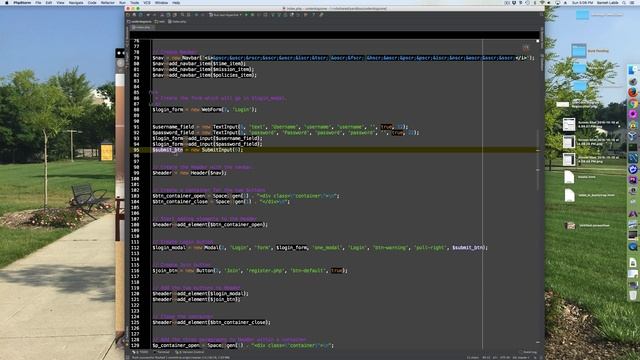Open the File menu

click(x=38, y=2)
